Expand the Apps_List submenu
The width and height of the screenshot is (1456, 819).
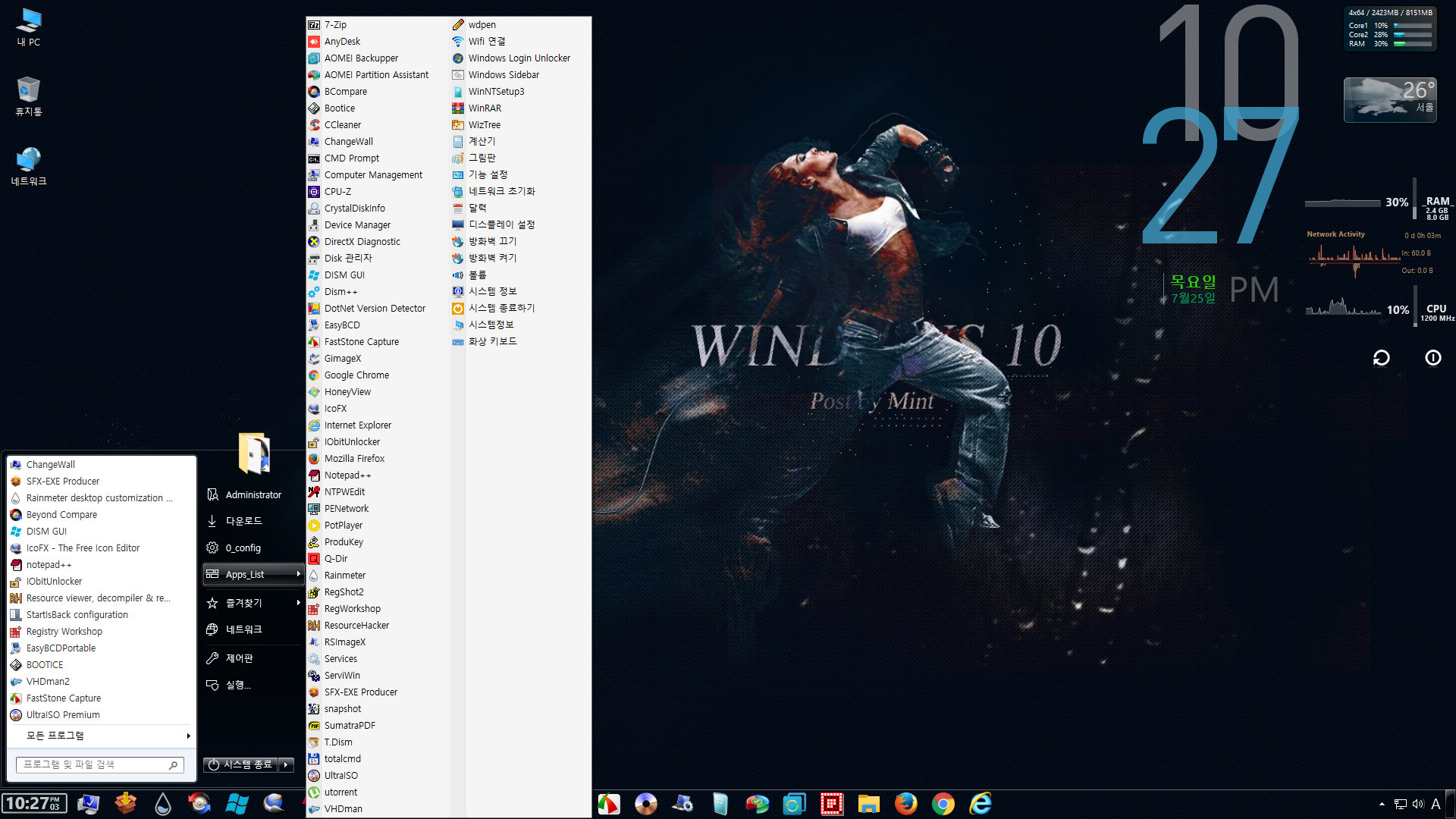(253, 575)
